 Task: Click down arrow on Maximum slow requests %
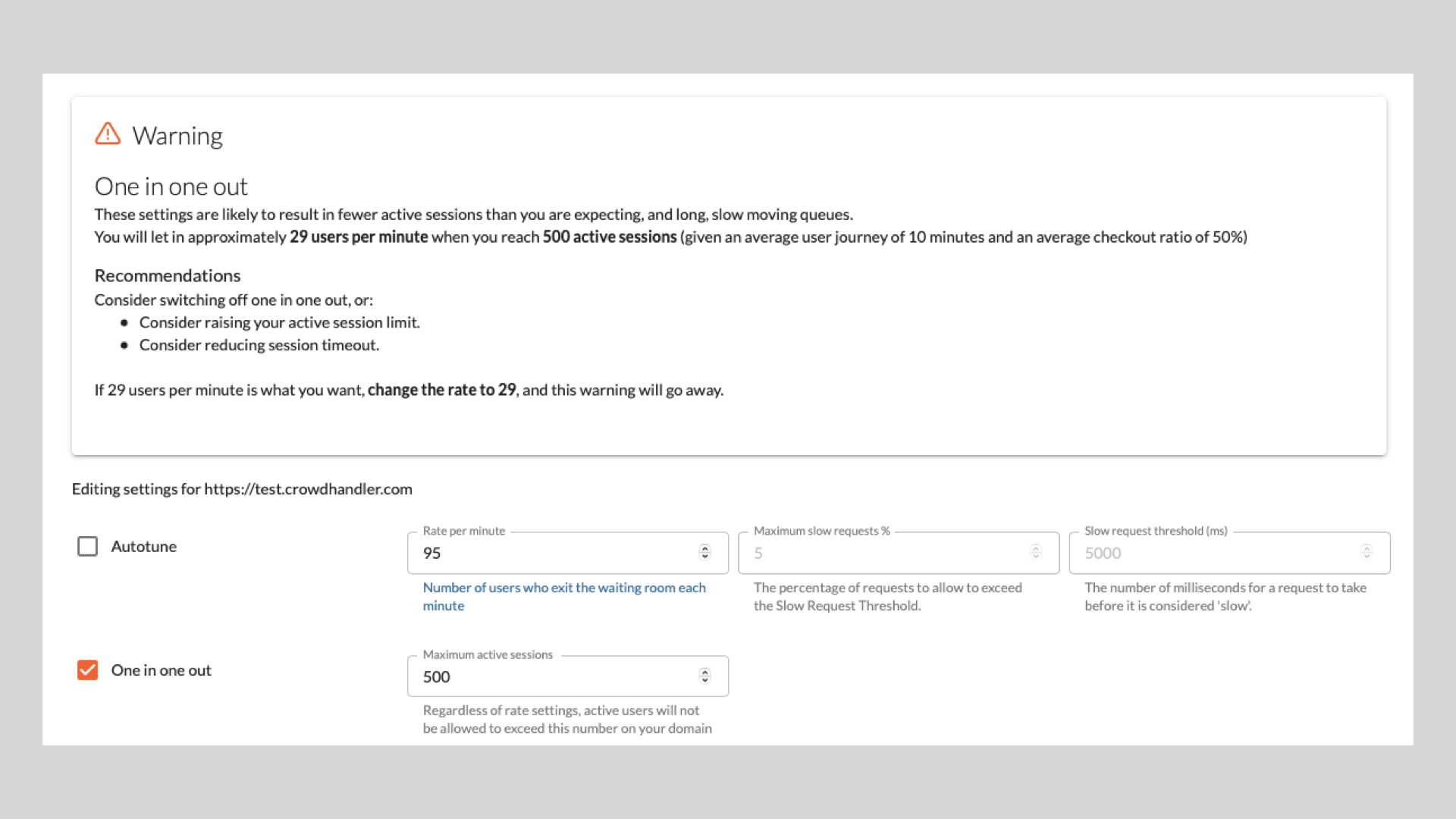point(1035,557)
